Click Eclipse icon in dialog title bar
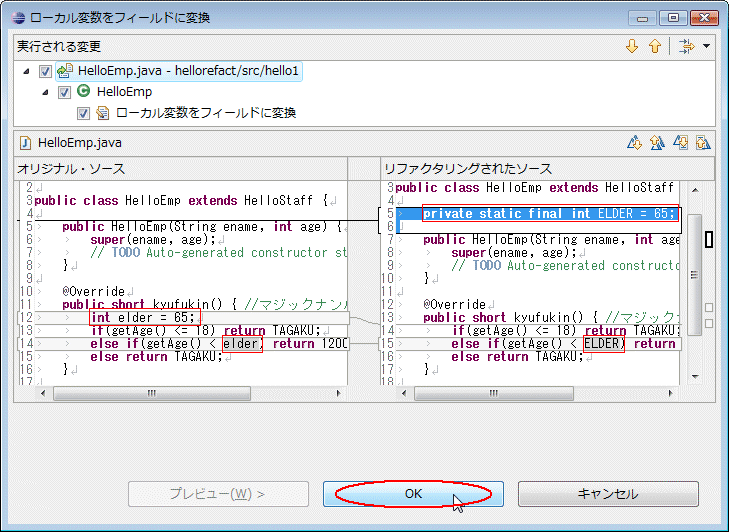The width and height of the screenshot is (729, 532). coord(19,18)
